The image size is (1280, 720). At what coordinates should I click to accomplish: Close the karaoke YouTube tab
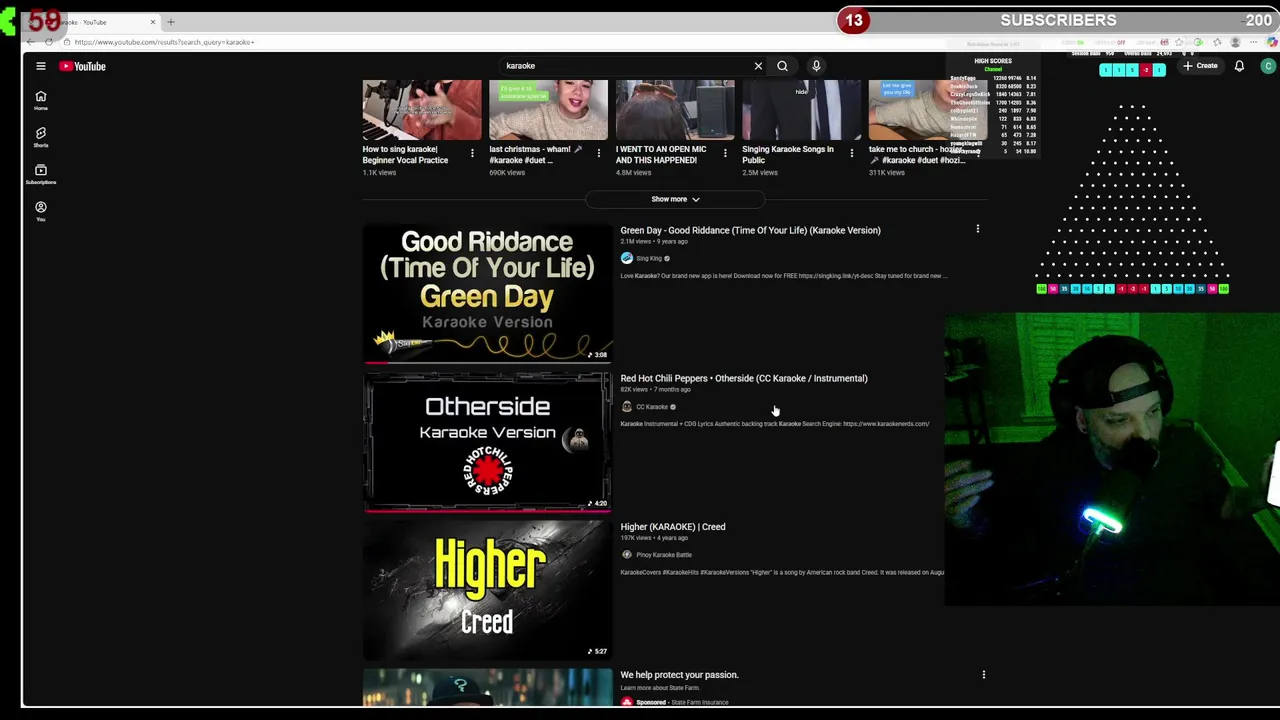point(153,22)
